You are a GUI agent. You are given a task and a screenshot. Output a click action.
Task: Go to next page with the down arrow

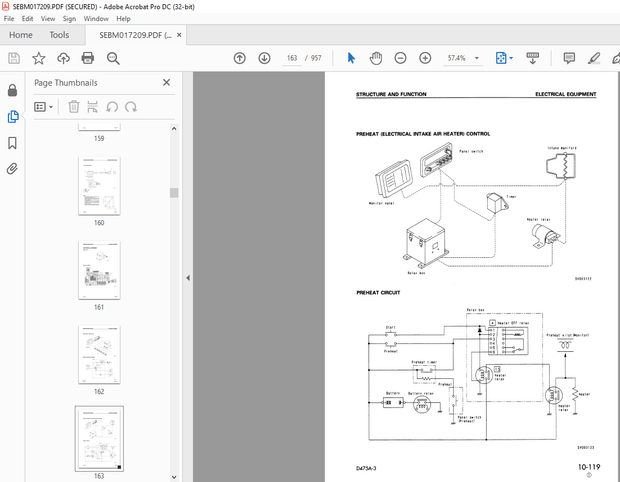[x=264, y=58]
